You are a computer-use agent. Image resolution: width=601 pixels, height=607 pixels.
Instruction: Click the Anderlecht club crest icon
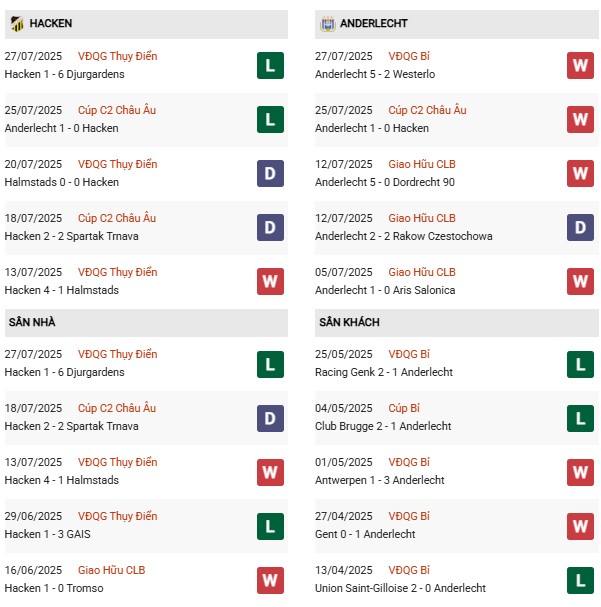tap(327, 24)
